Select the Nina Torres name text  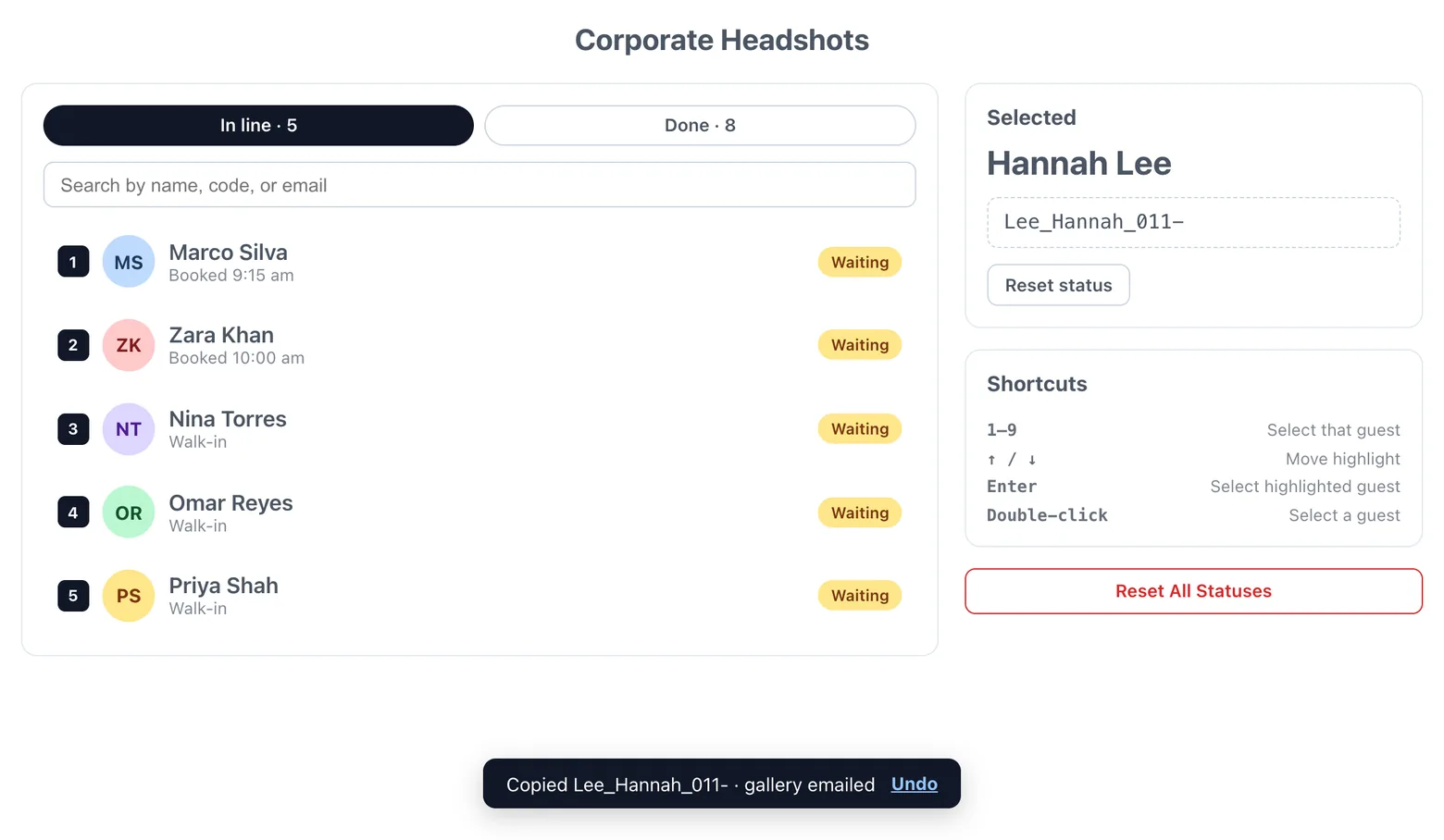click(228, 419)
